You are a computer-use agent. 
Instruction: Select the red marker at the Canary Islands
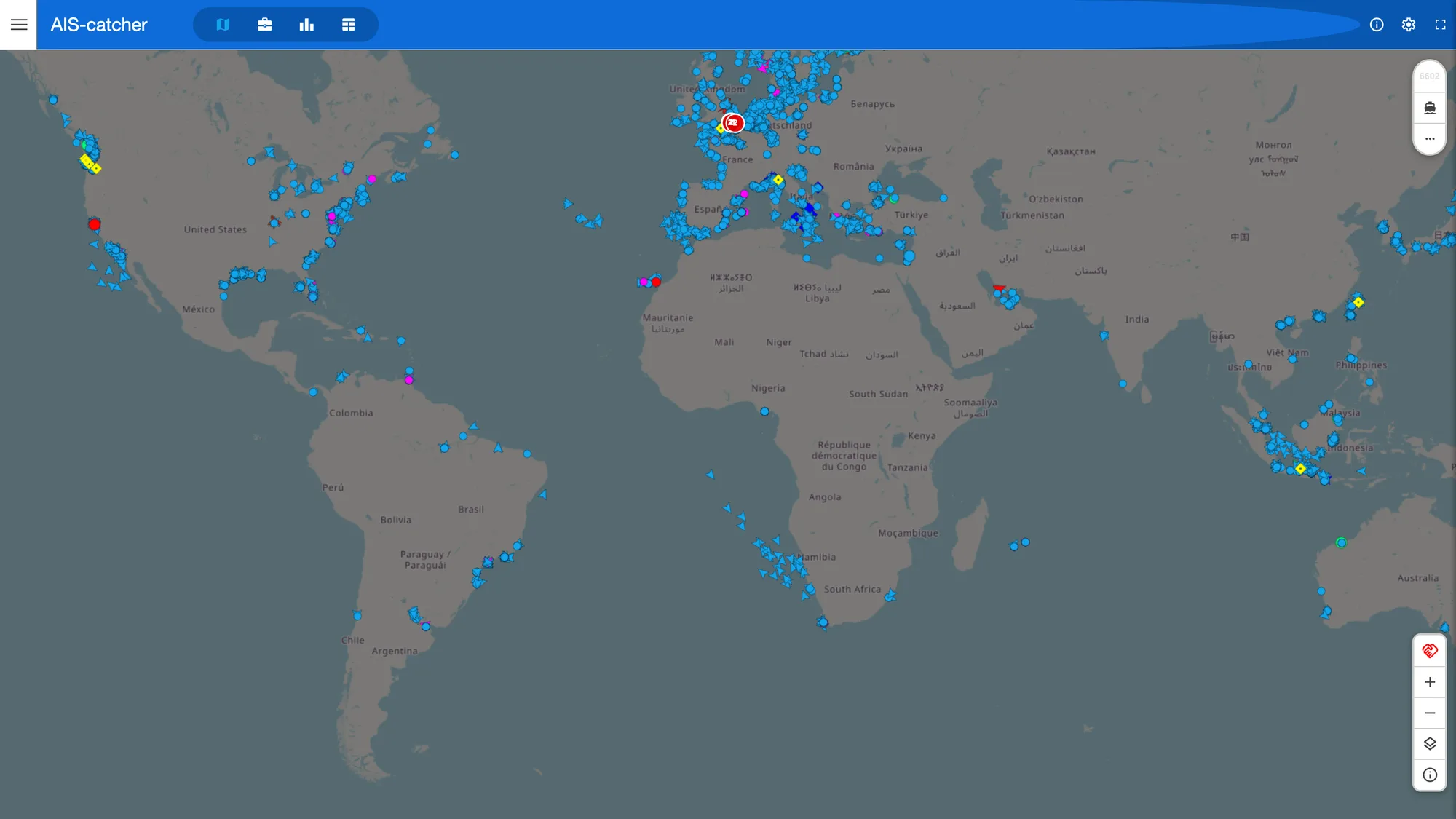tap(656, 282)
